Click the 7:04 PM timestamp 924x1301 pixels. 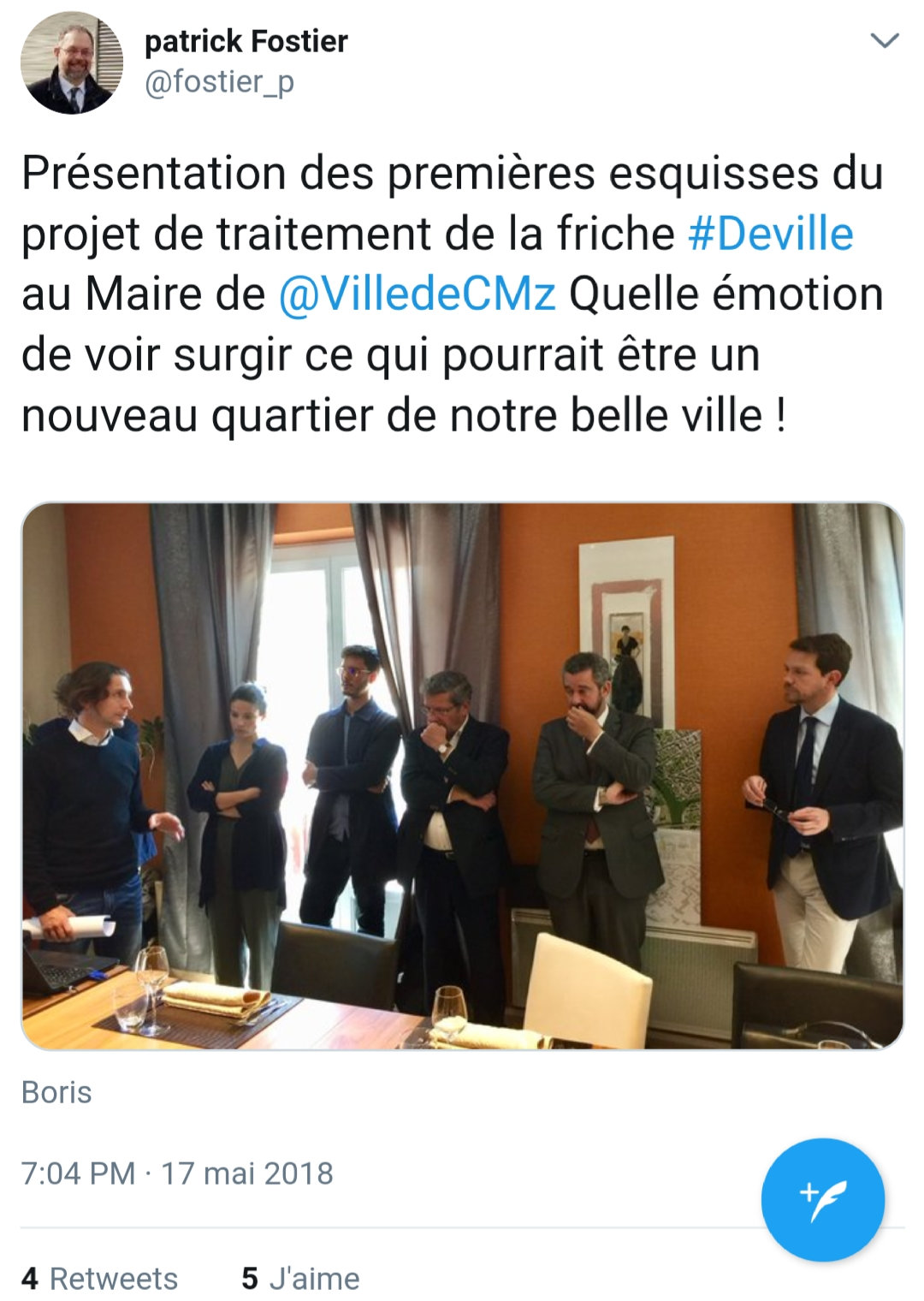coord(78,1173)
